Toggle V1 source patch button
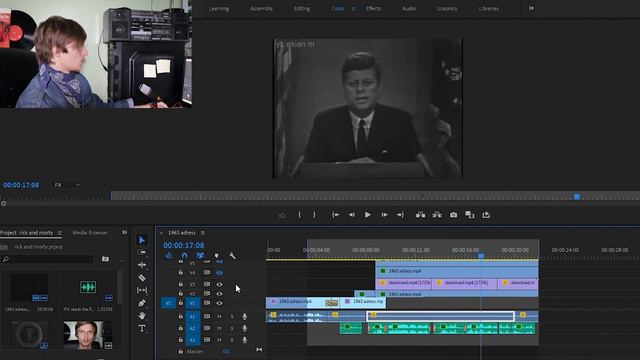This screenshot has width=640, height=360. click(x=168, y=303)
